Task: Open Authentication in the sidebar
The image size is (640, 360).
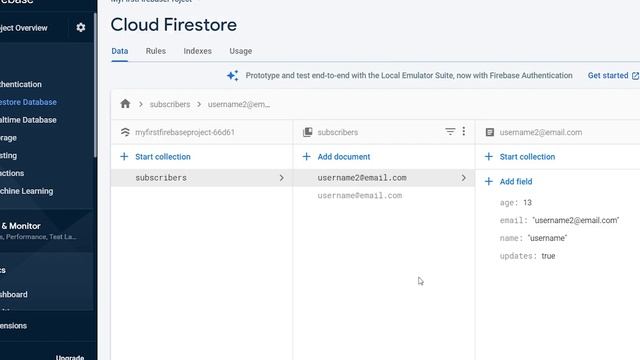Action: coord(21,84)
